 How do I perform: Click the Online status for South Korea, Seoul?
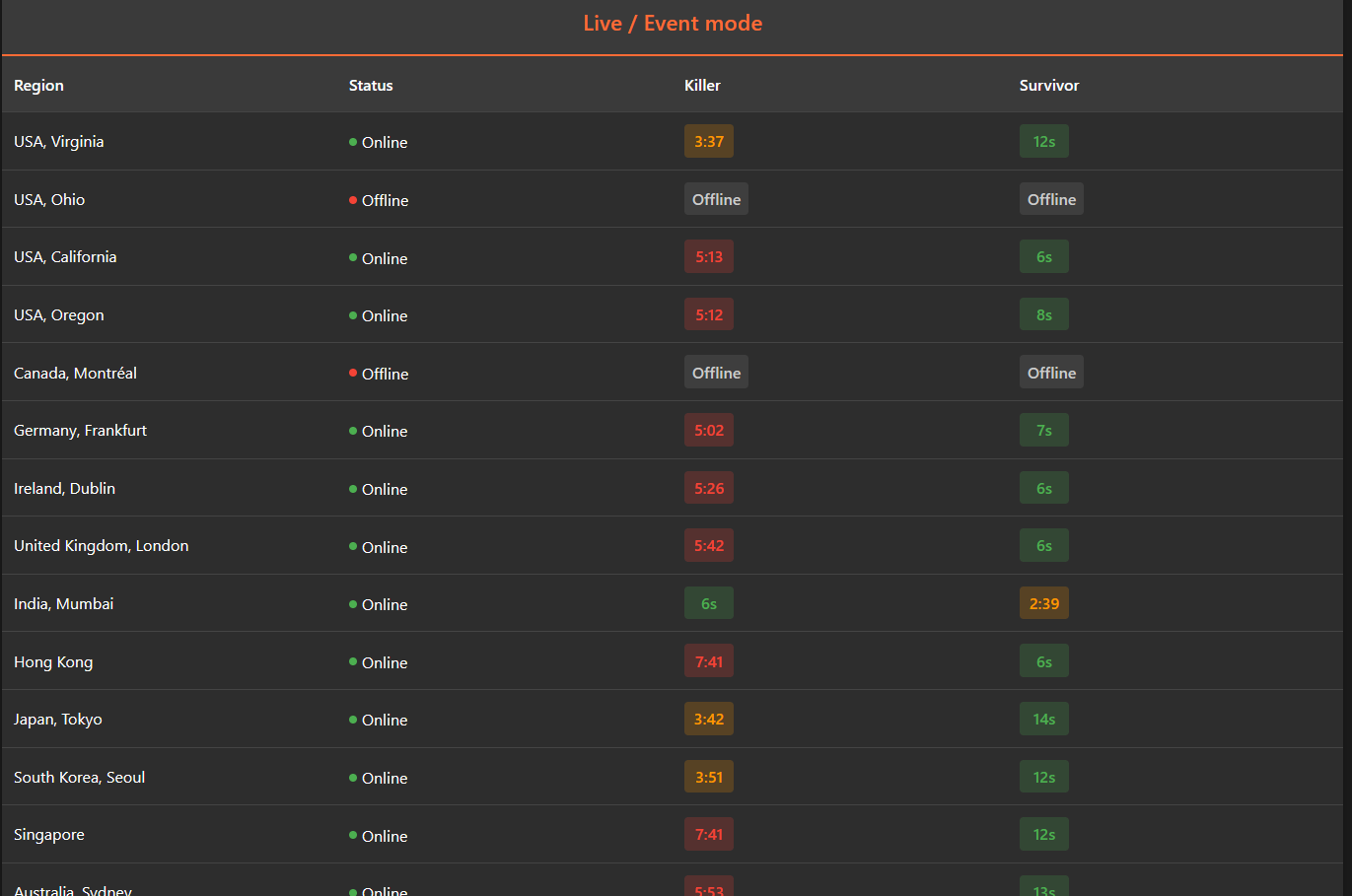(x=379, y=778)
